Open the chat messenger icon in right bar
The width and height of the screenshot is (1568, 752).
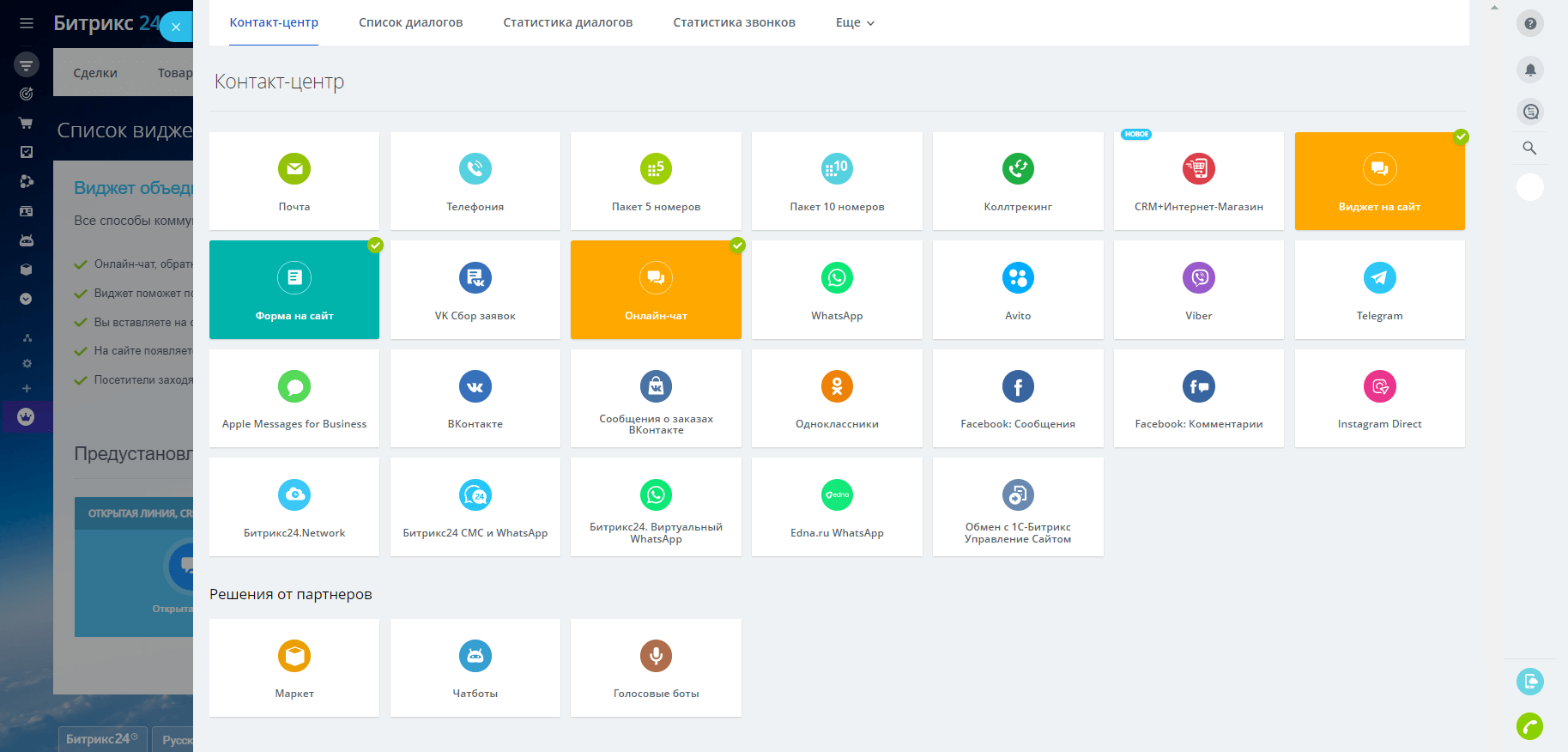point(1529,112)
